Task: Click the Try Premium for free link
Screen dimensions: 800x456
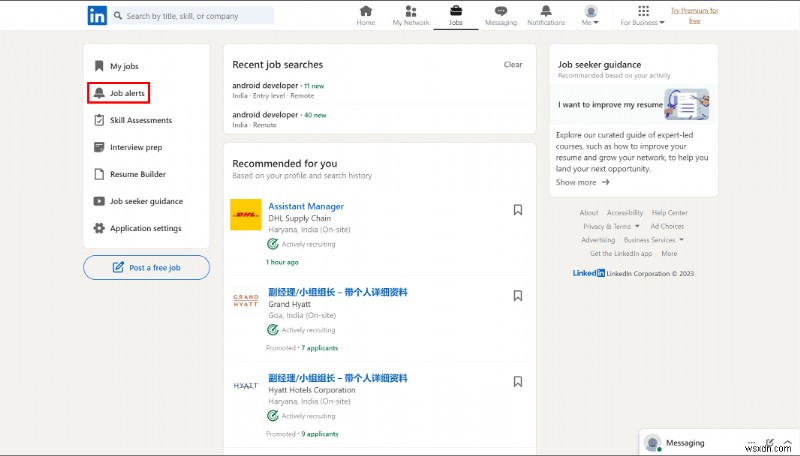Action: (x=694, y=15)
